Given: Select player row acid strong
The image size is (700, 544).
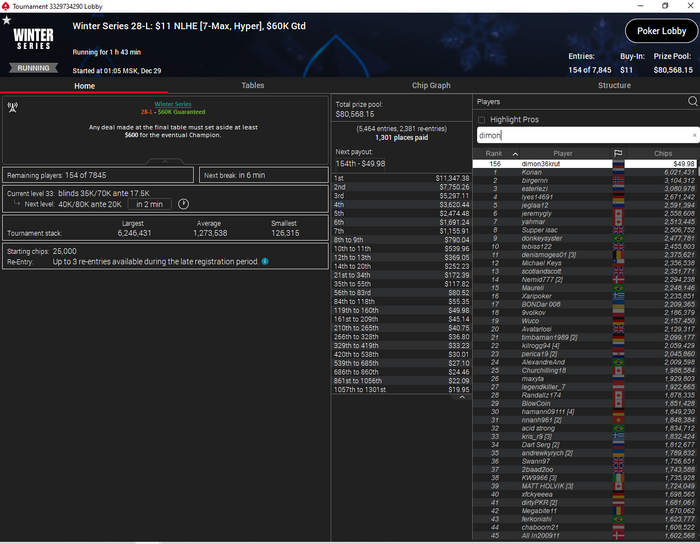Looking at the screenshot, I should (584, 428).
